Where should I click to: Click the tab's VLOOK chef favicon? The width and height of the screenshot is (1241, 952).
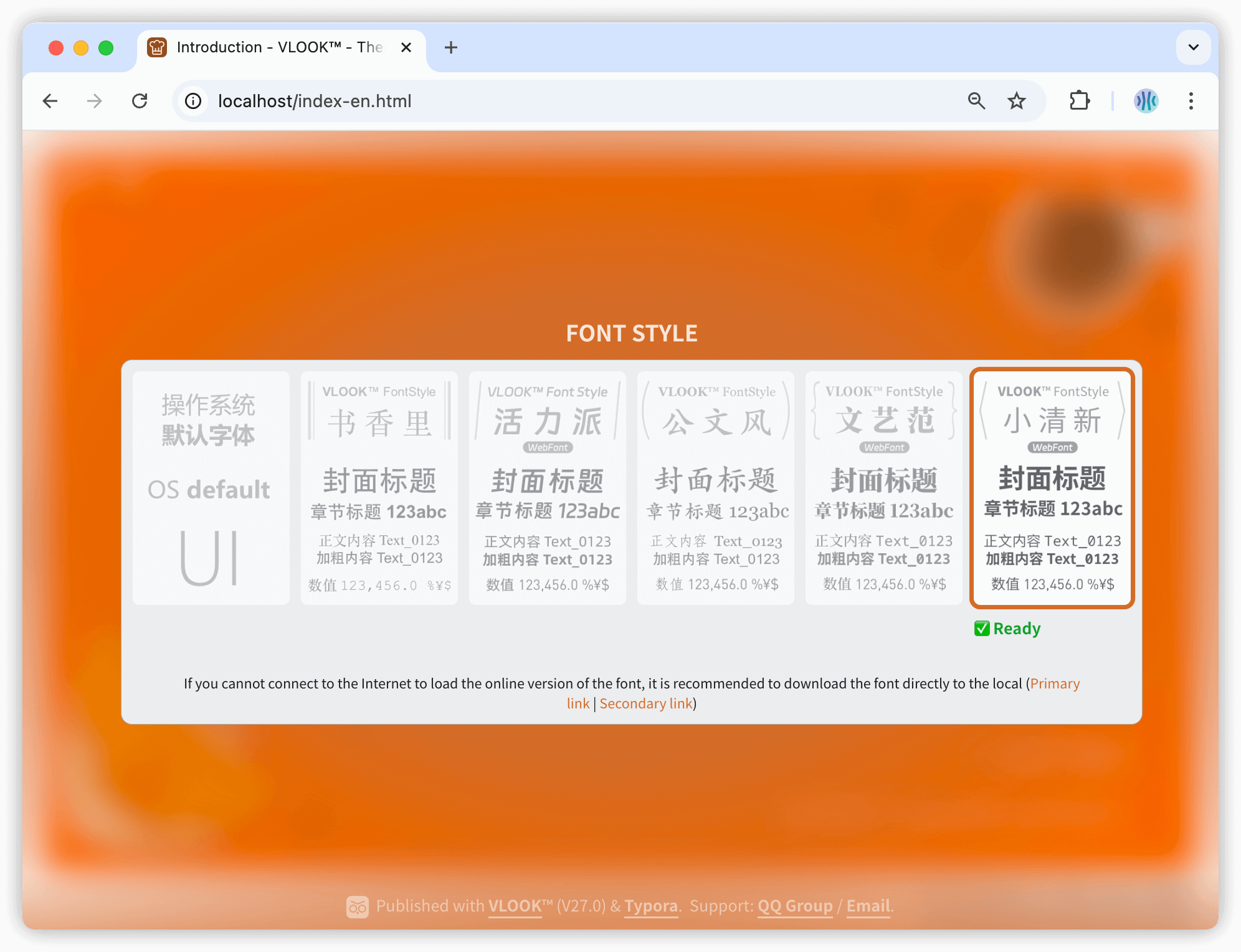(157, 47)
